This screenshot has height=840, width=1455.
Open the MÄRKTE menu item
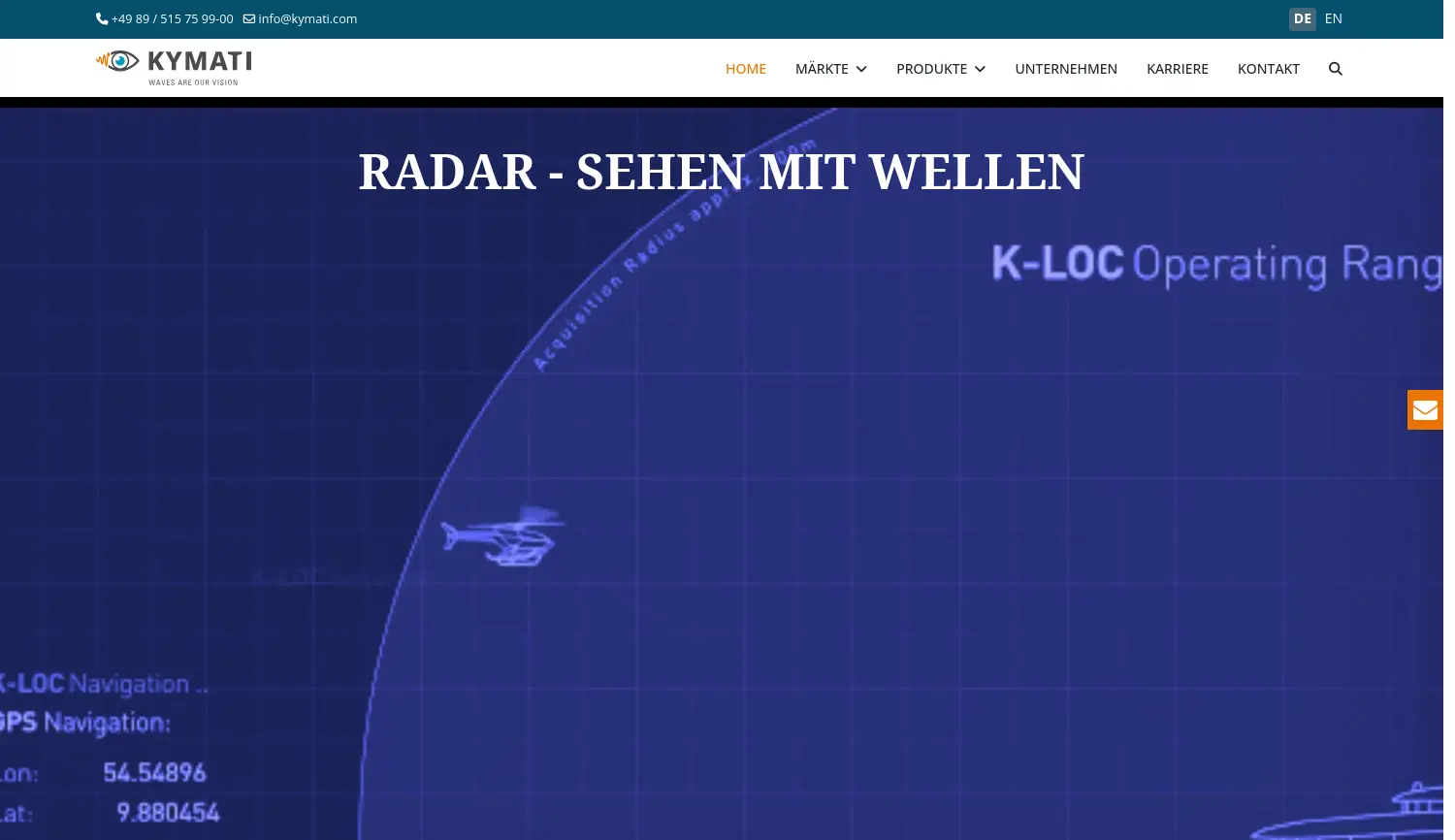(x=822, y=69)
